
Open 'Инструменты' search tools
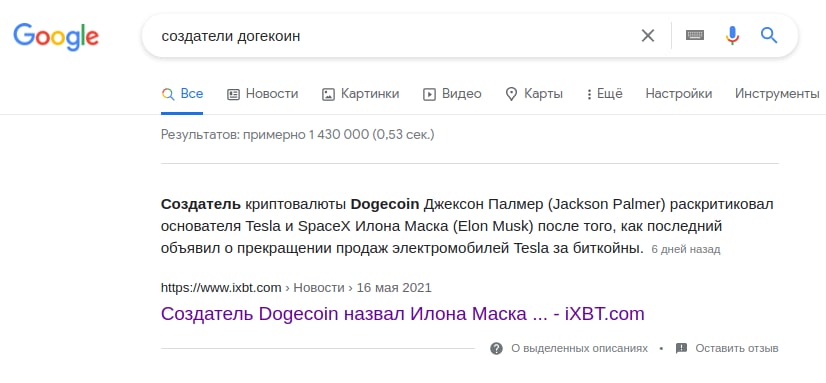coord(777,94)
